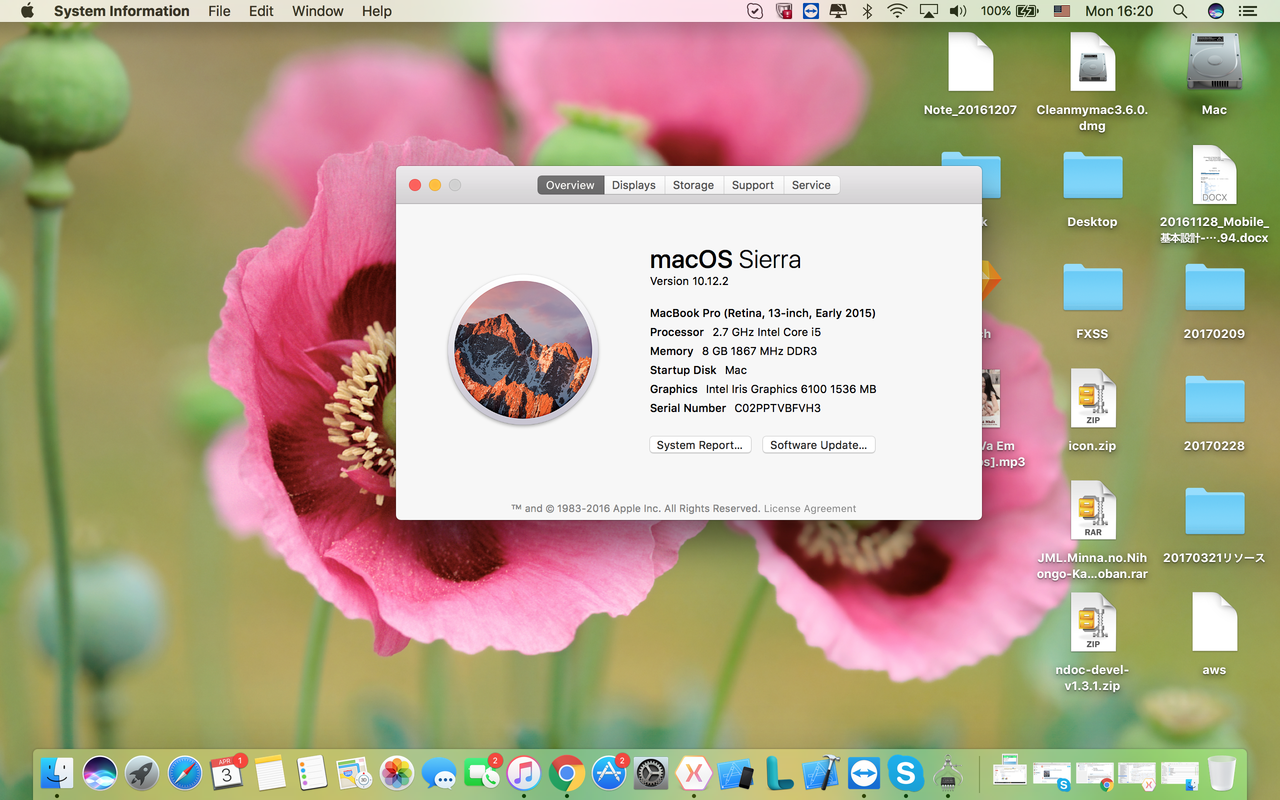The height and width of the screenshot is (800, 1280).
Task: Select Cleanmymac3.6.0.dmg on the desktop
Action: pyautogui.click(x=1092, y=82)
